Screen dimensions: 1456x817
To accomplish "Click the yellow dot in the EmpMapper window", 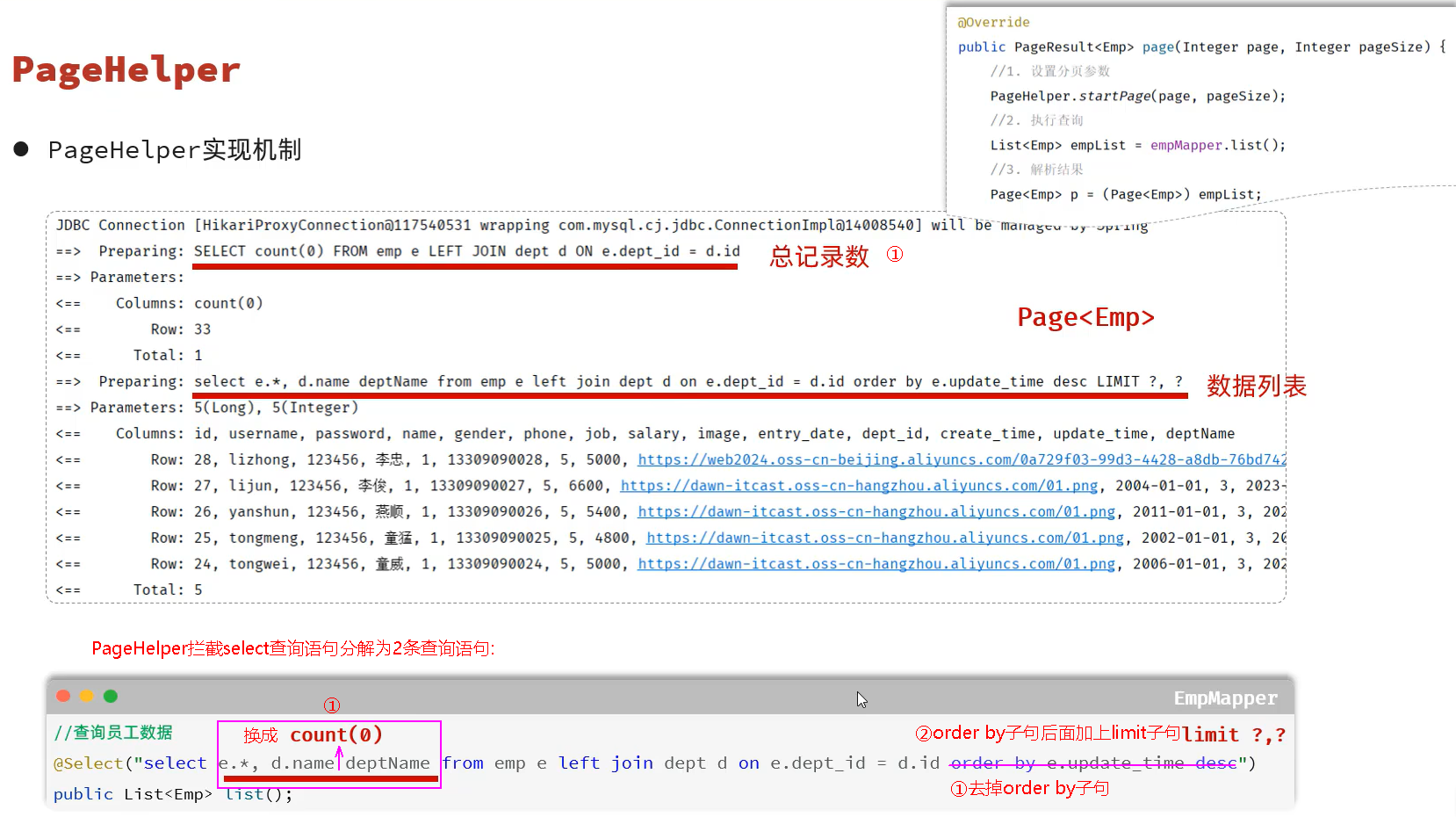I will pyautogui.click(x=86, y=696).
